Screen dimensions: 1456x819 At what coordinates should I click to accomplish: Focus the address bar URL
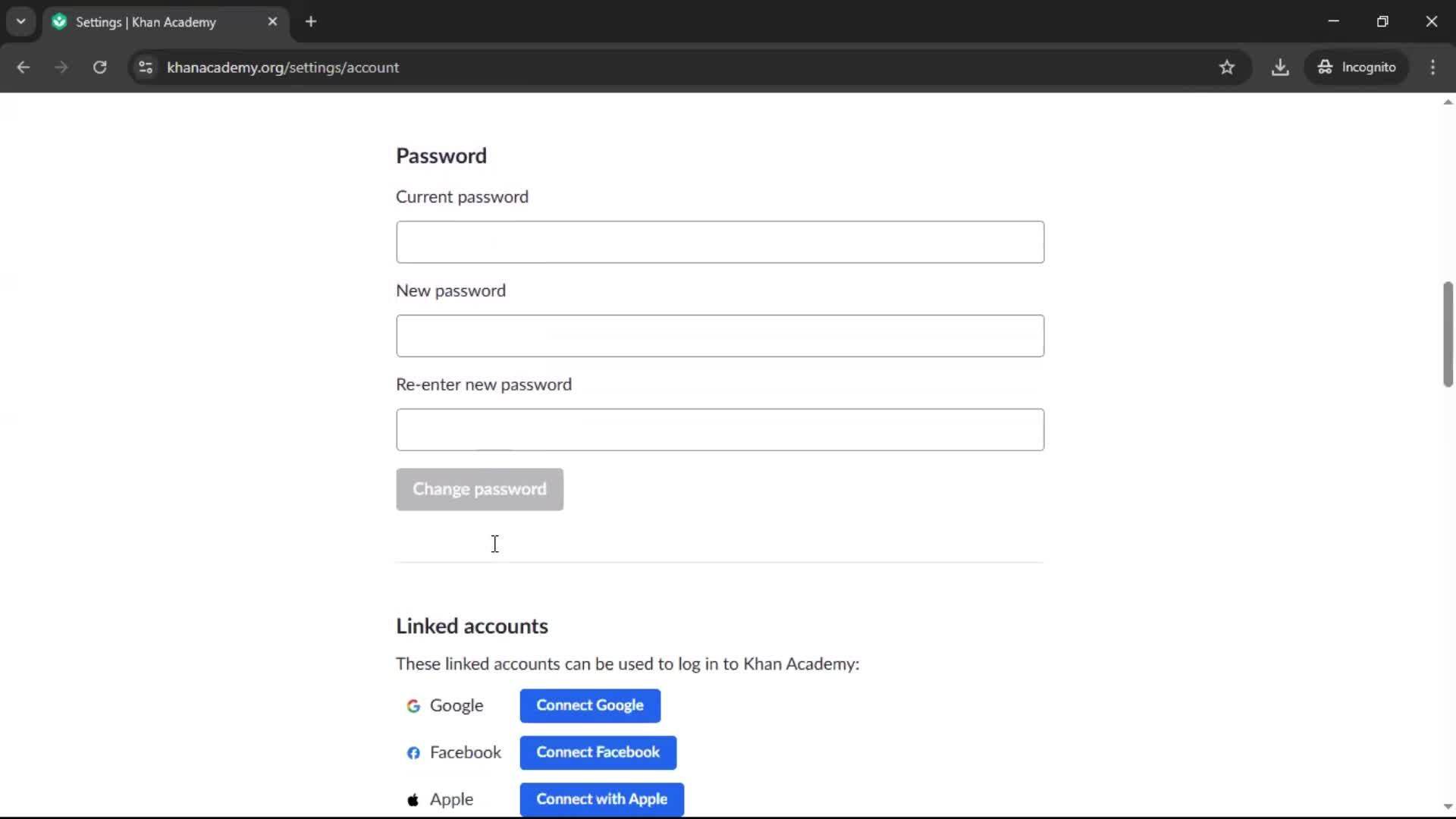click(283, 67)
